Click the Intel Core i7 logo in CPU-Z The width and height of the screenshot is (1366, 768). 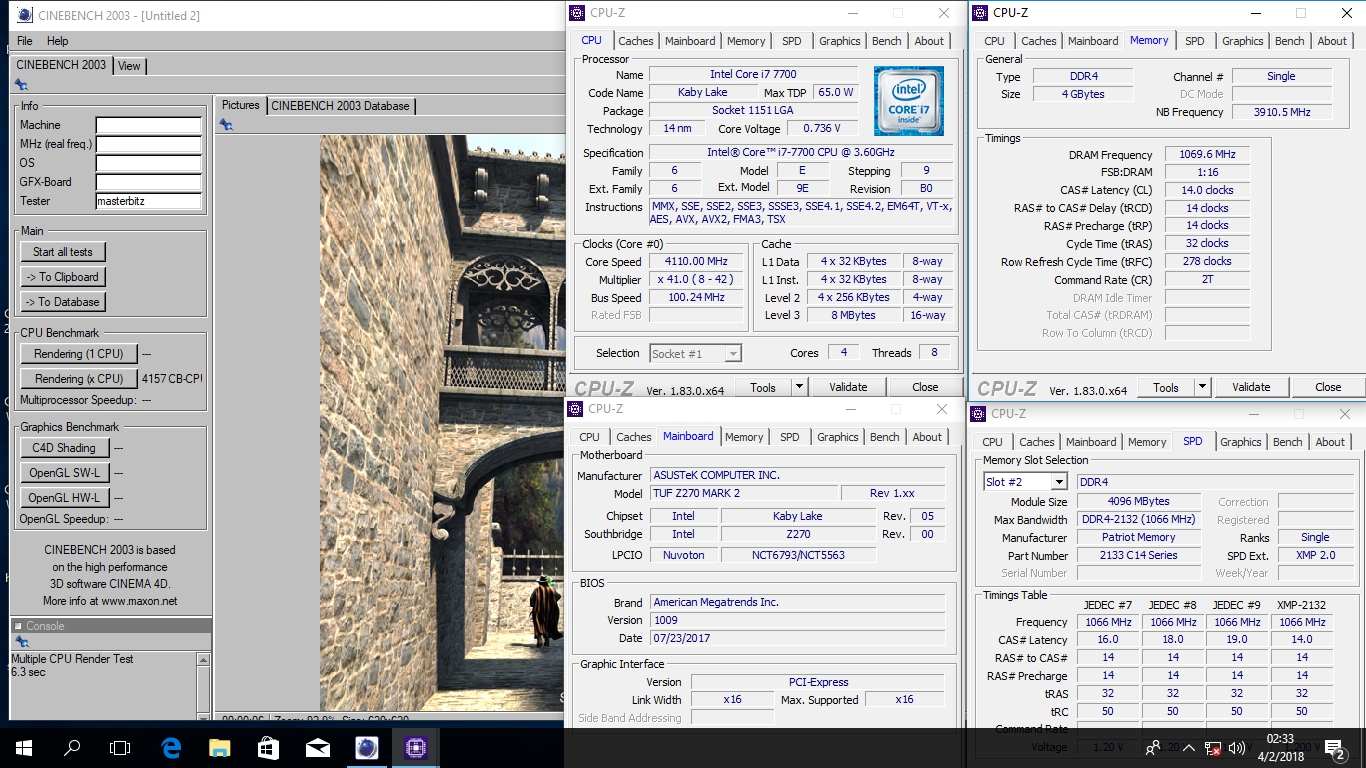coord(908,101)
